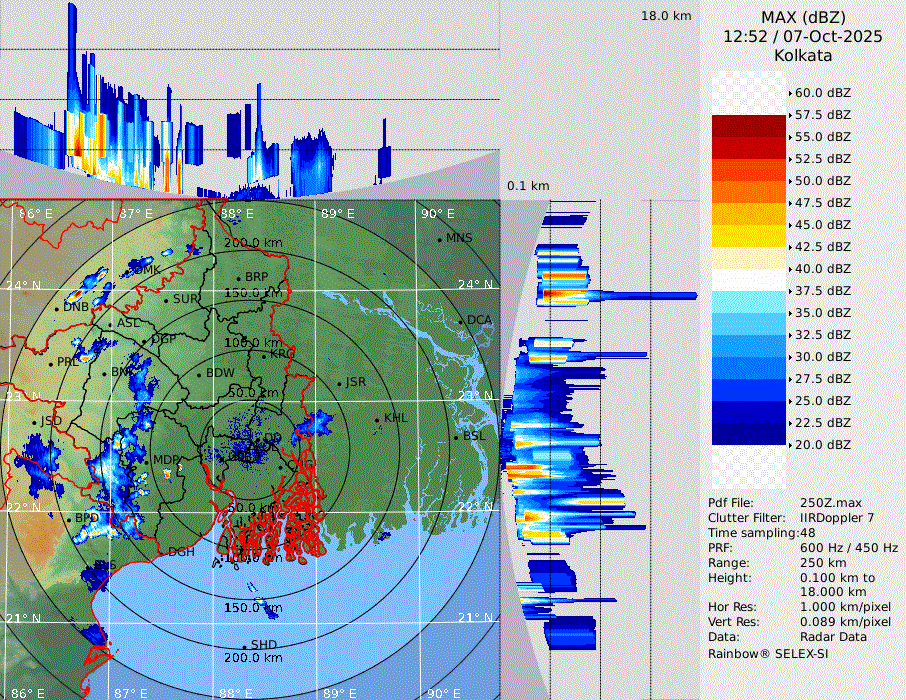
Task: Click the MNS station marker on the map
Action: pos(439,238)
